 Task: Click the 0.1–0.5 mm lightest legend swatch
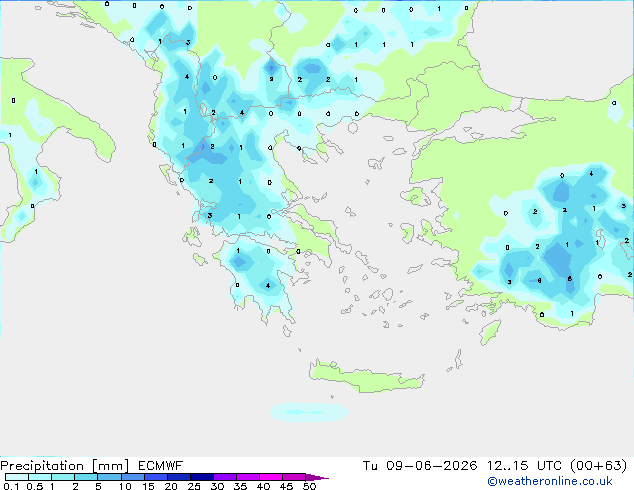click(17, 477)
